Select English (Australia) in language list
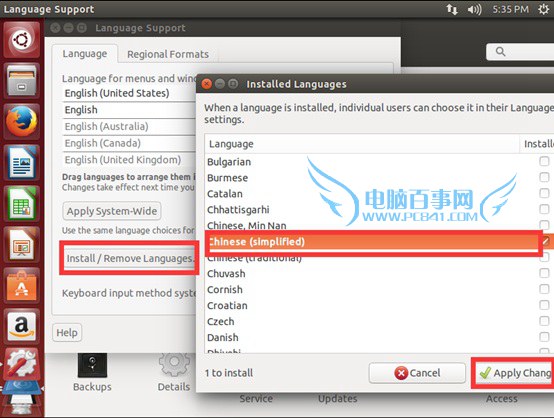 click(x=129, y=126)
